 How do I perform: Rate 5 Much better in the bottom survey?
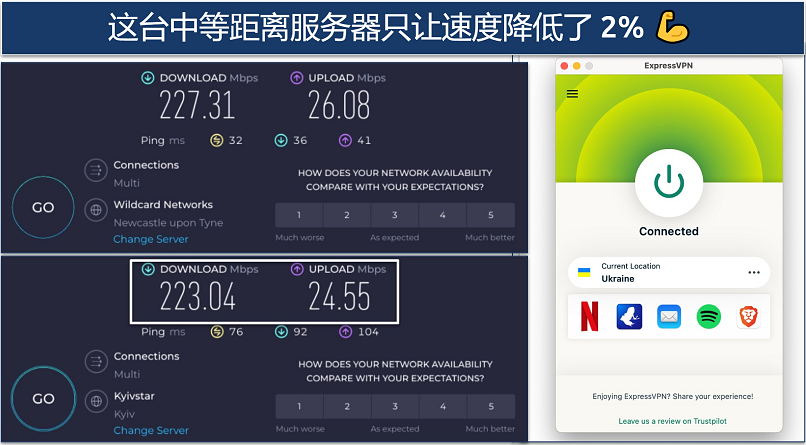(x=491, y=406)
